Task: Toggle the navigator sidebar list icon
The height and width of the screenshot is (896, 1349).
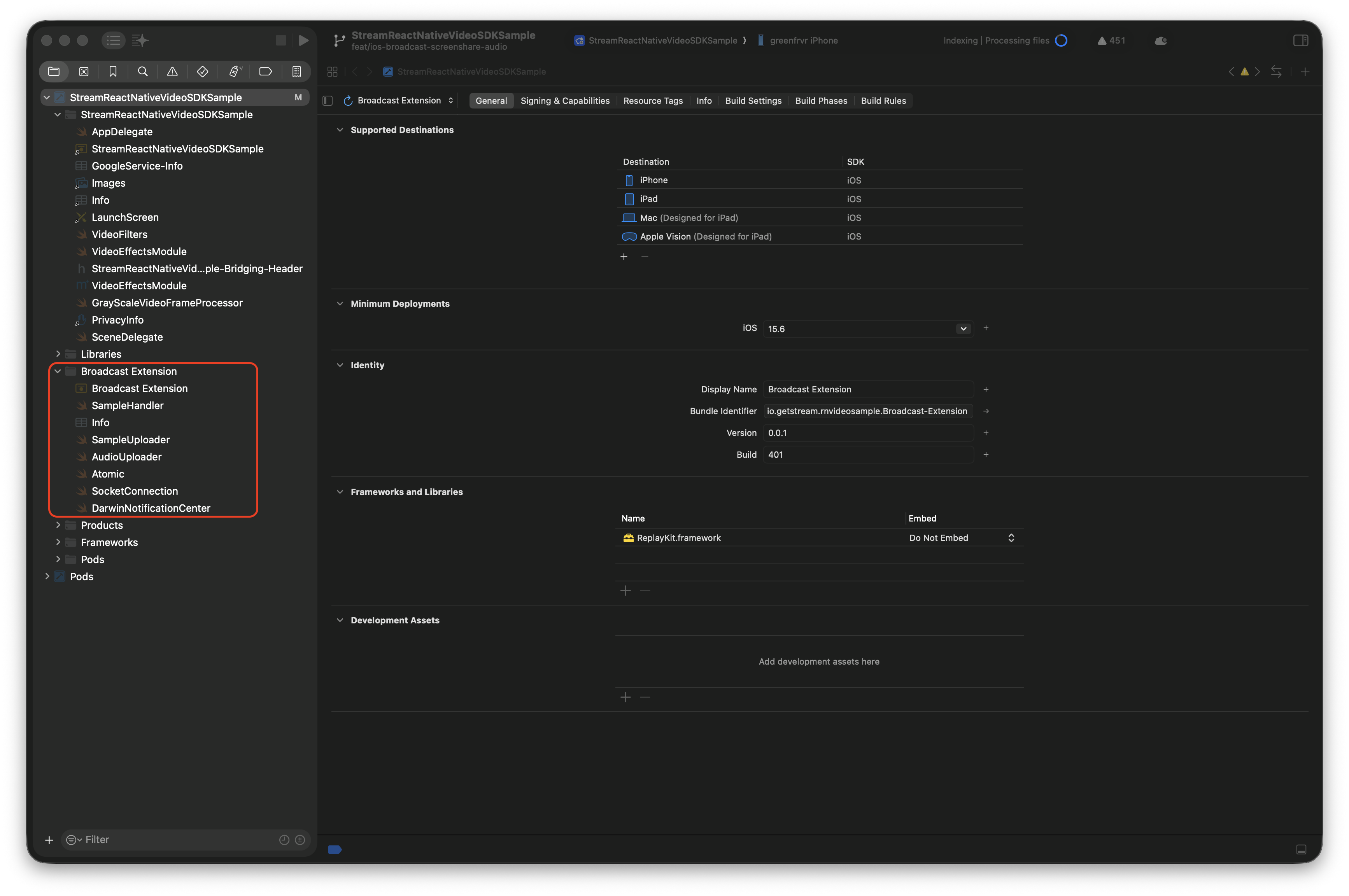Action: (113, 40)
